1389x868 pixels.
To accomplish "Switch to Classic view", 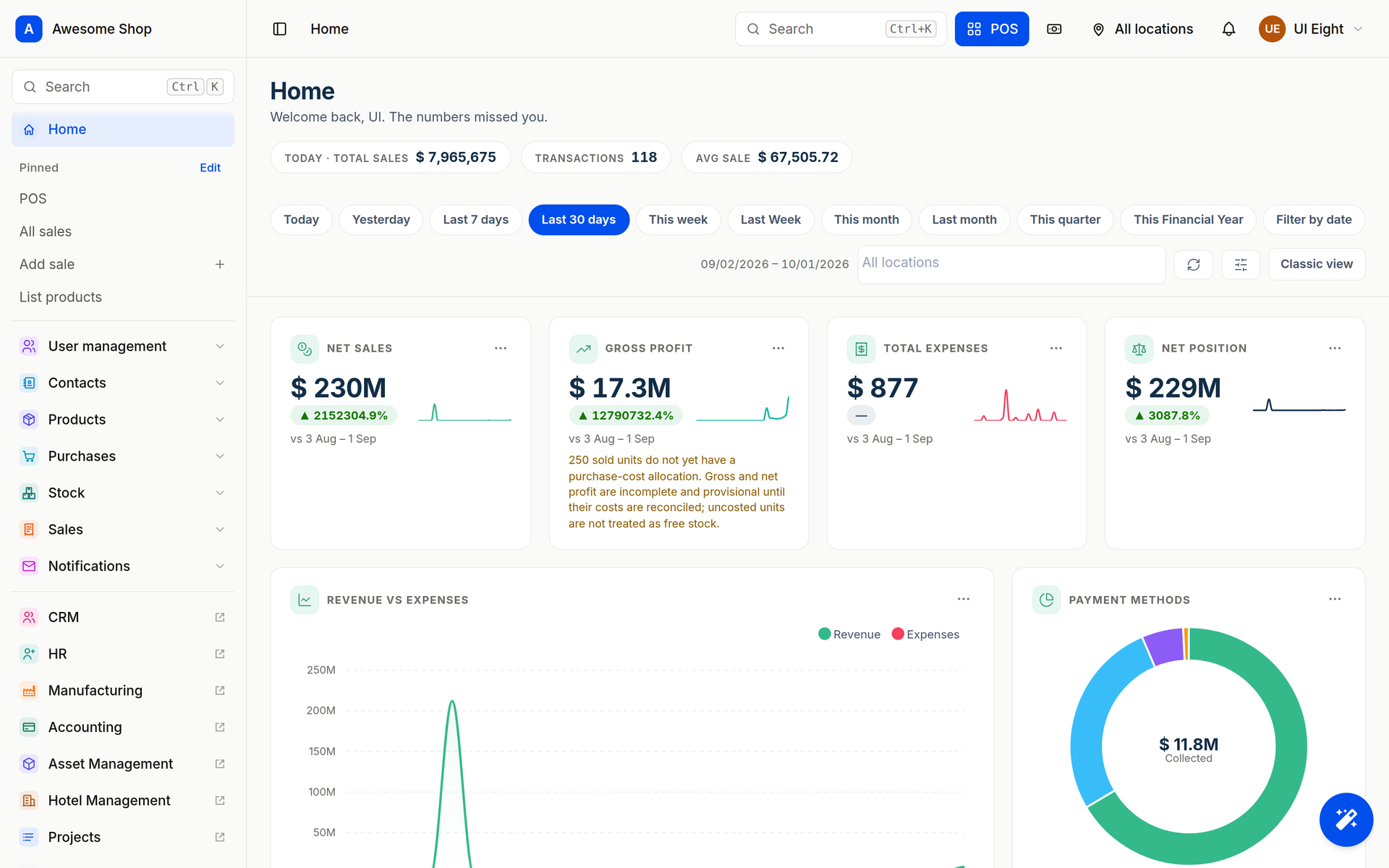I will [x=1316, y=264].
